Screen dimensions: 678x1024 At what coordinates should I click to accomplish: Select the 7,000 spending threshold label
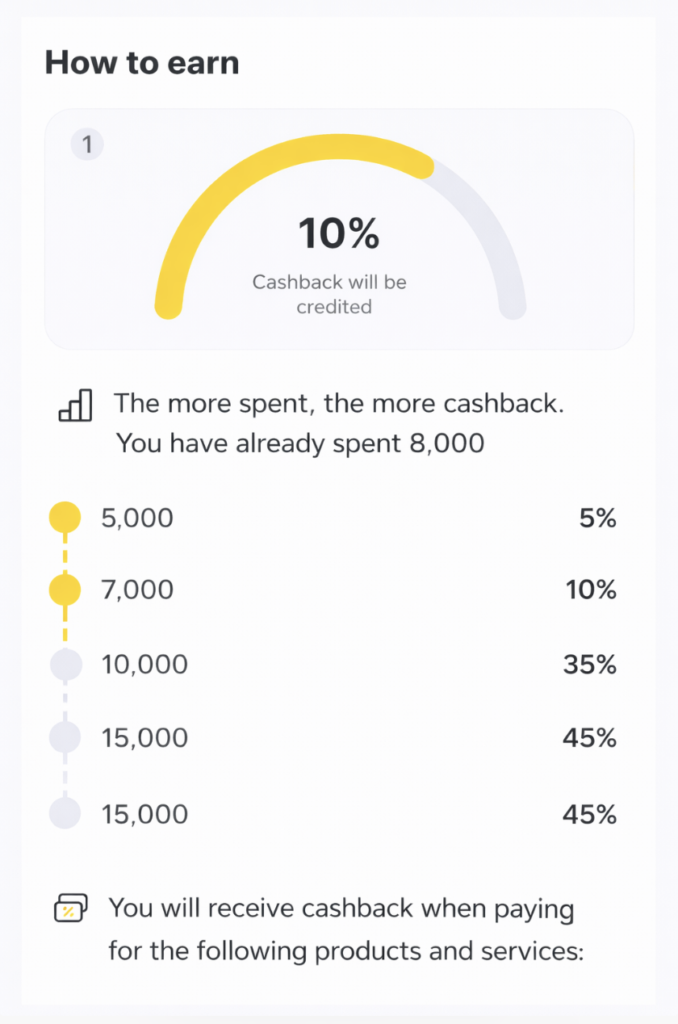(137, 591)
